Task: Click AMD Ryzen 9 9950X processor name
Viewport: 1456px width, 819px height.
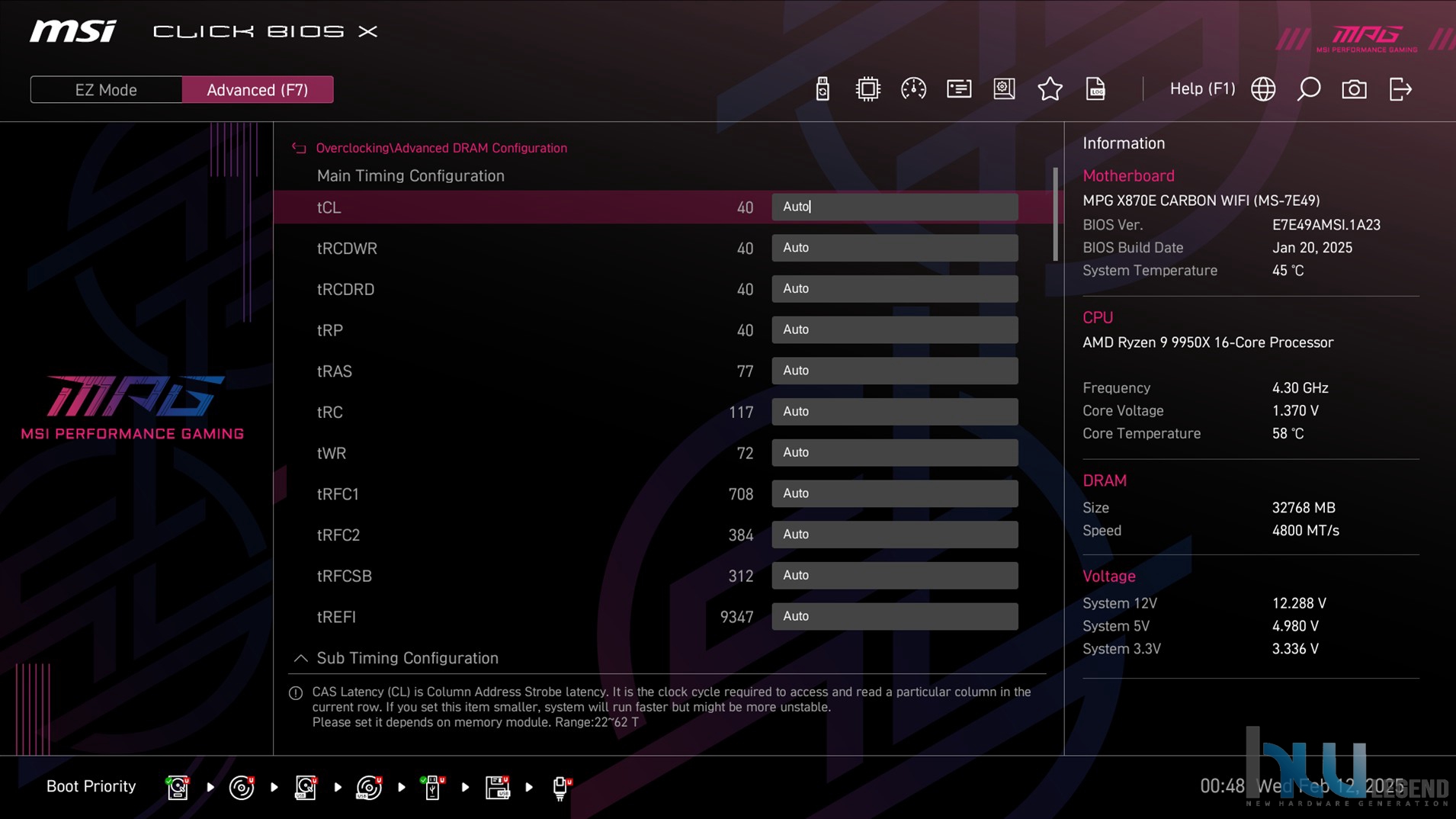Action: pos(1207,343)
